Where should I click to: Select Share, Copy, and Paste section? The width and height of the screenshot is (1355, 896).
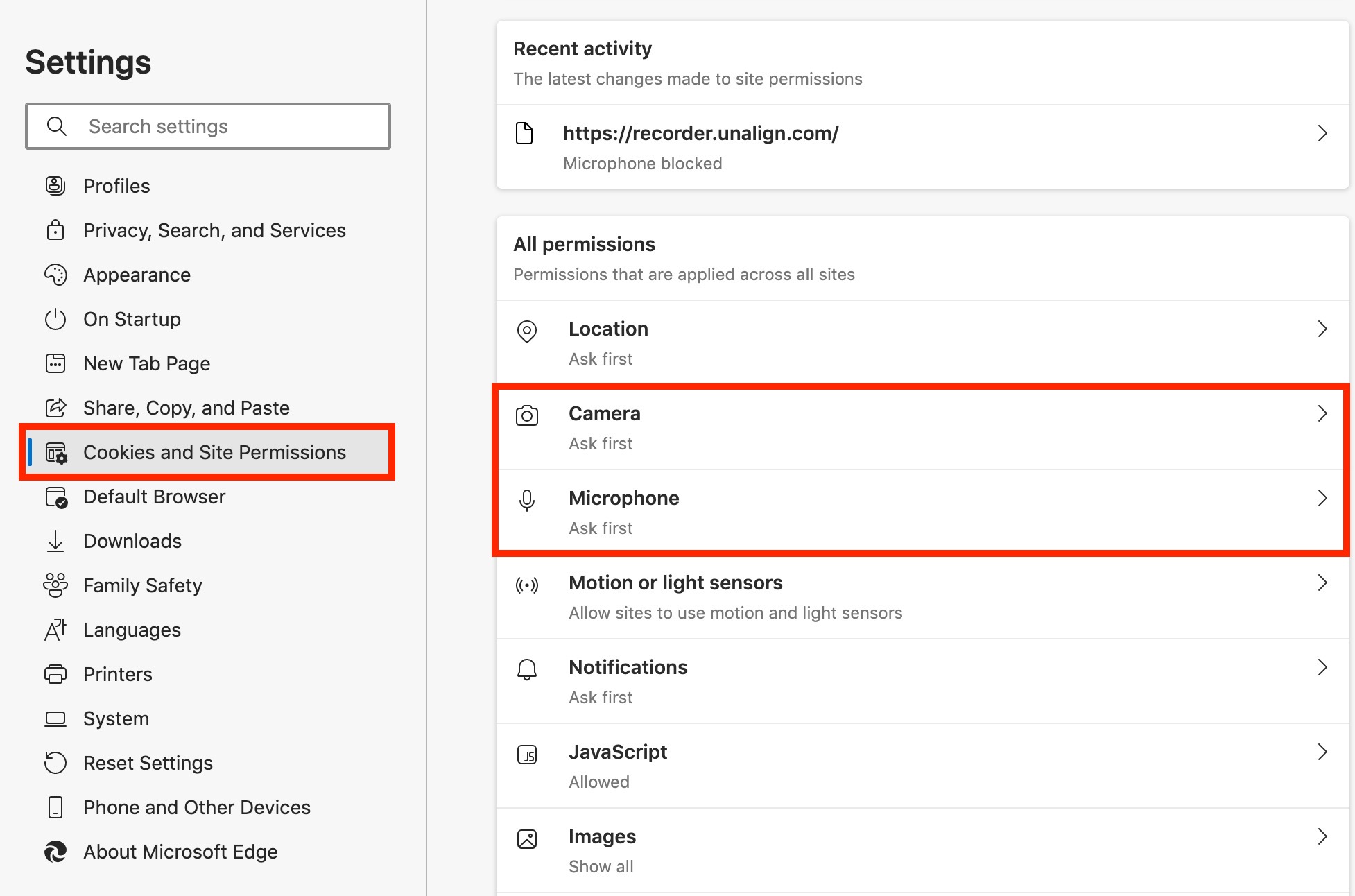(208, 408)
